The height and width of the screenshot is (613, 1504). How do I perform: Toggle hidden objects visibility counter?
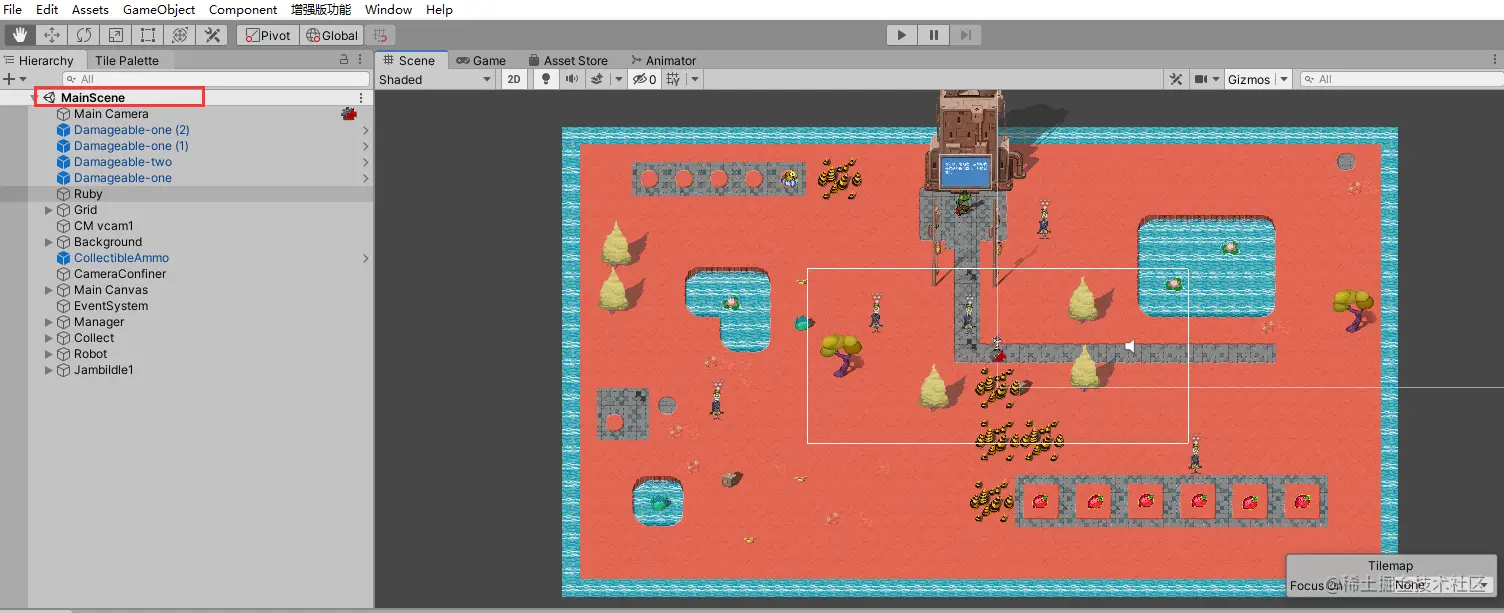coord(644,79)
